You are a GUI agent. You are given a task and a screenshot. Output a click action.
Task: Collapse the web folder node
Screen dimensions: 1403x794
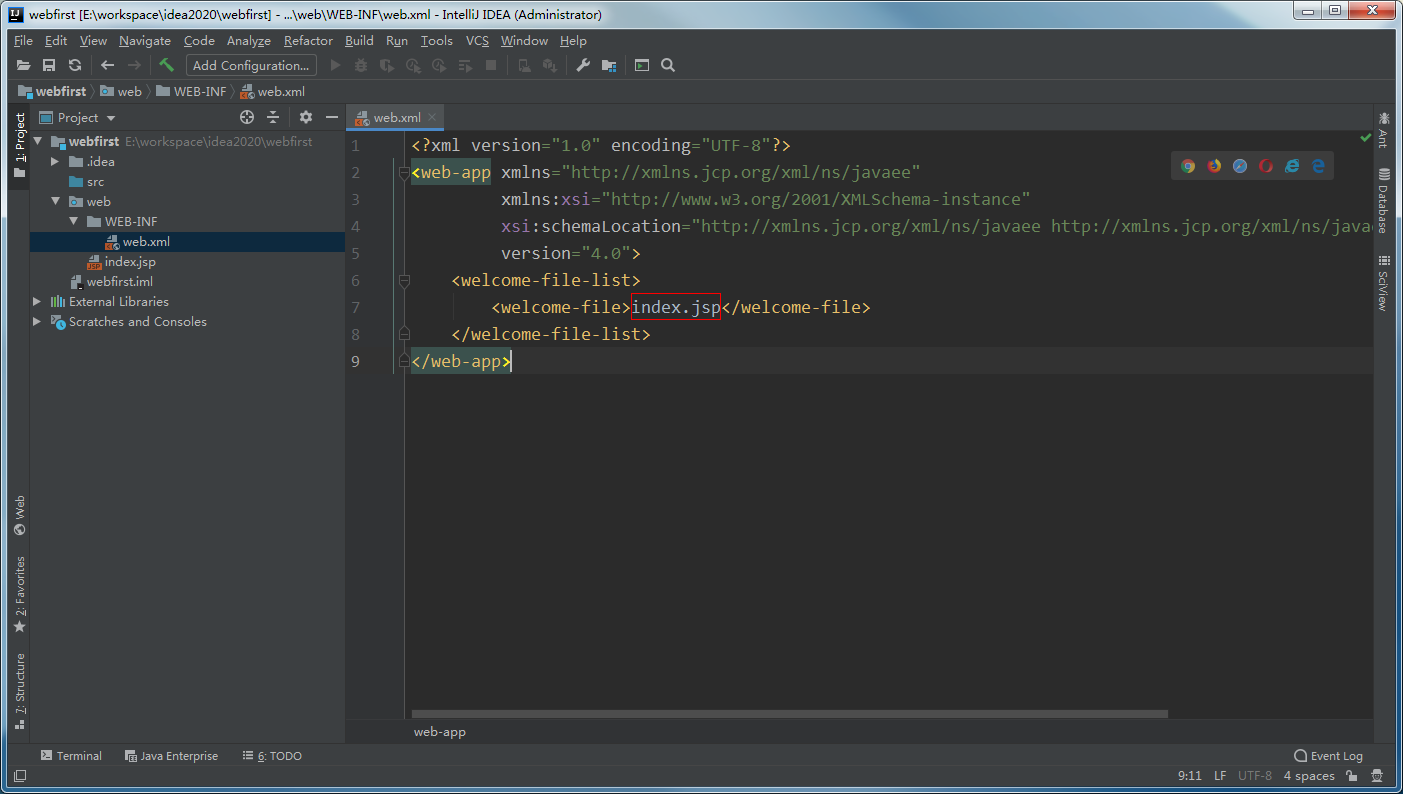pyautogui.click(x=56, y=202)
